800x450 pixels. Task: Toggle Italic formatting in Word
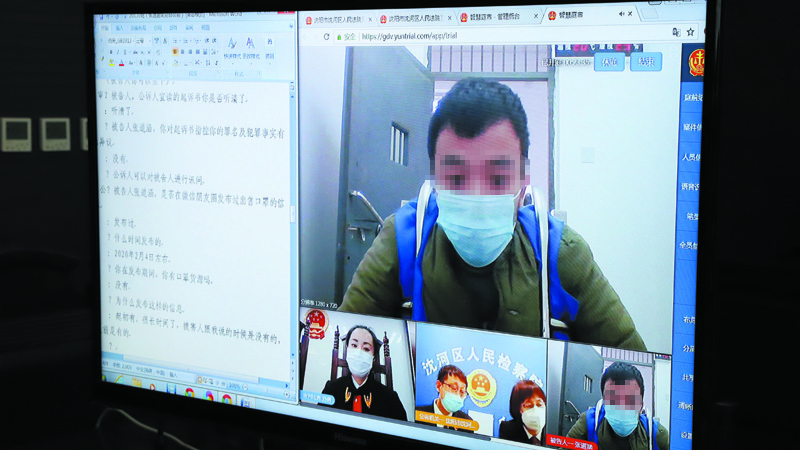[x=118, y=52]
